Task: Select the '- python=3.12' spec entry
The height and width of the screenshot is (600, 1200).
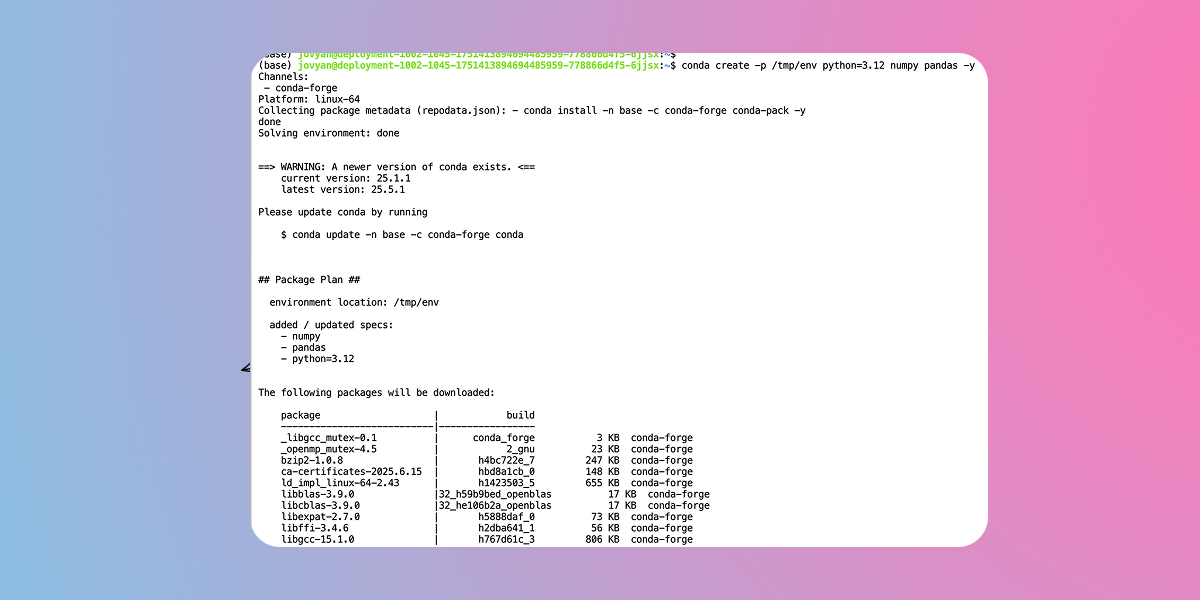Action: 318,359
